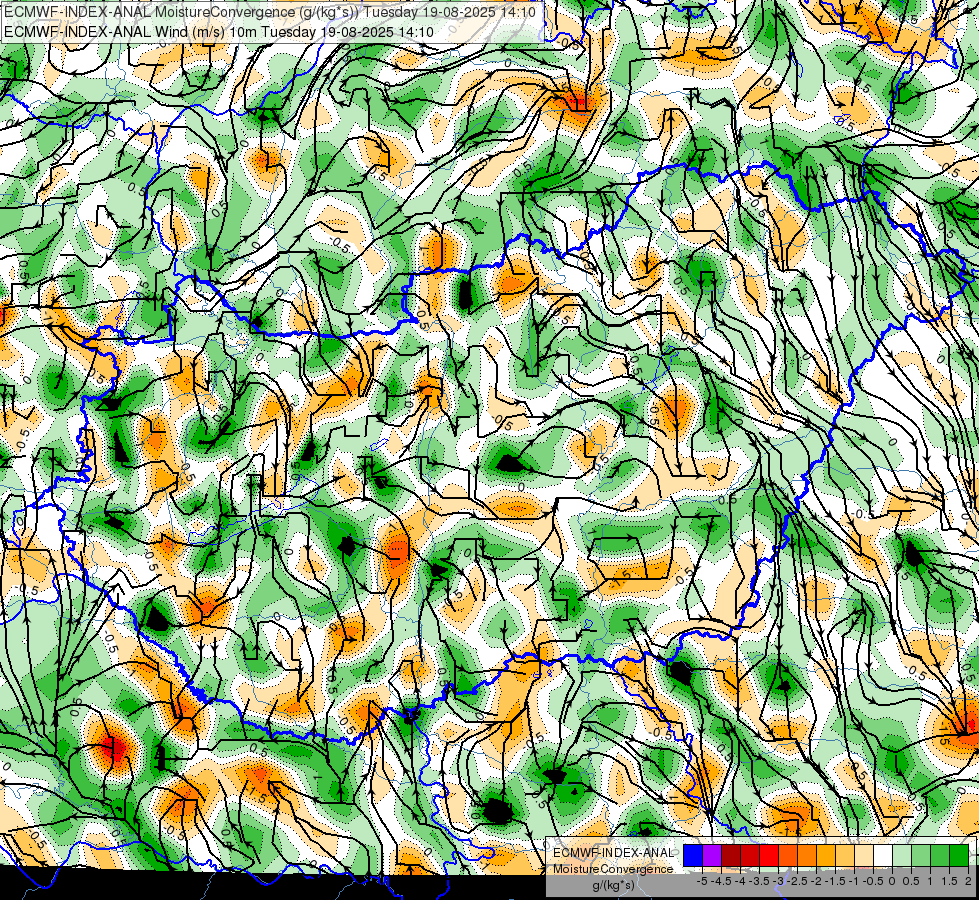Screen dimensions: 979x900
Task: Pick legend swatch between -2 and -1.5
Action: [x=826, y=855]
